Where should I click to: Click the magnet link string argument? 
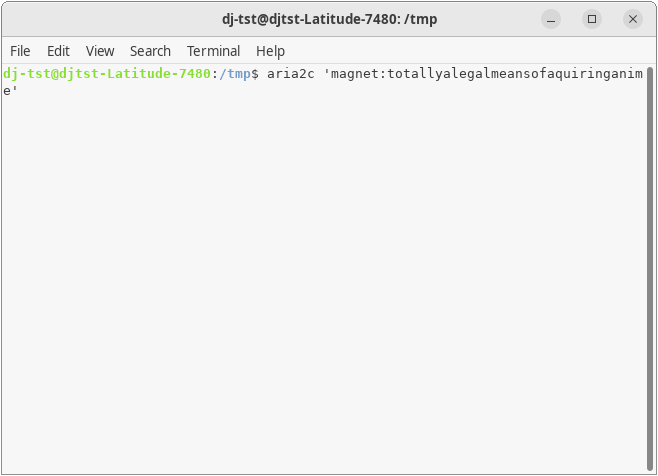click(480, 74)
